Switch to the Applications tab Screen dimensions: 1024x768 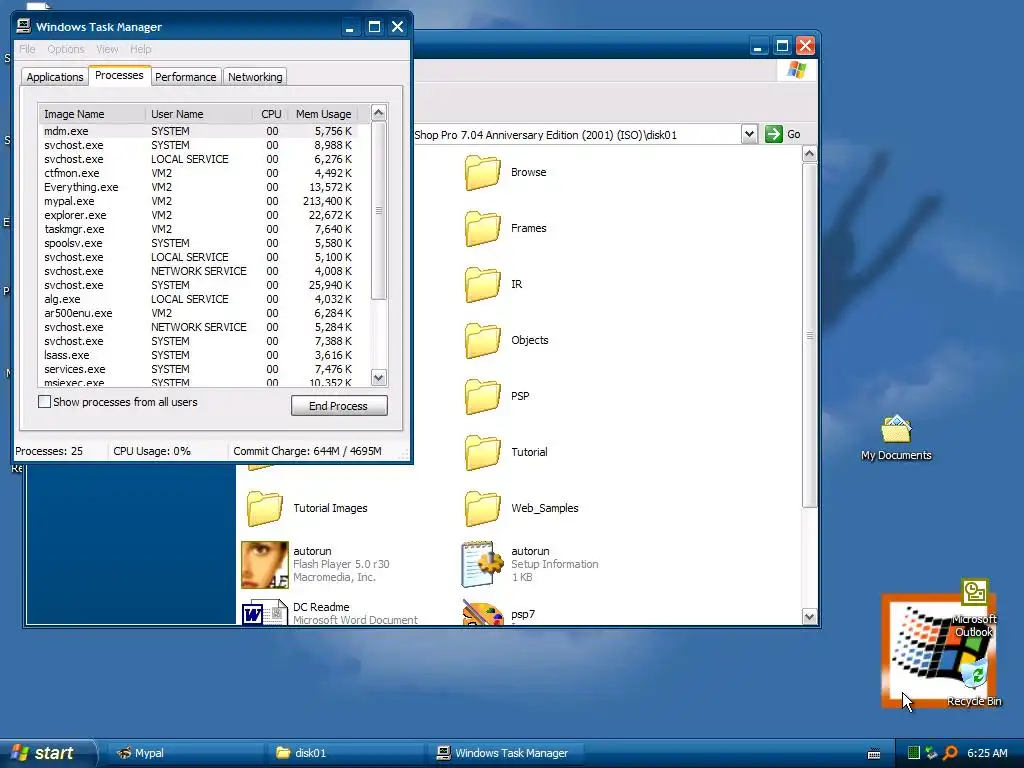55,77
